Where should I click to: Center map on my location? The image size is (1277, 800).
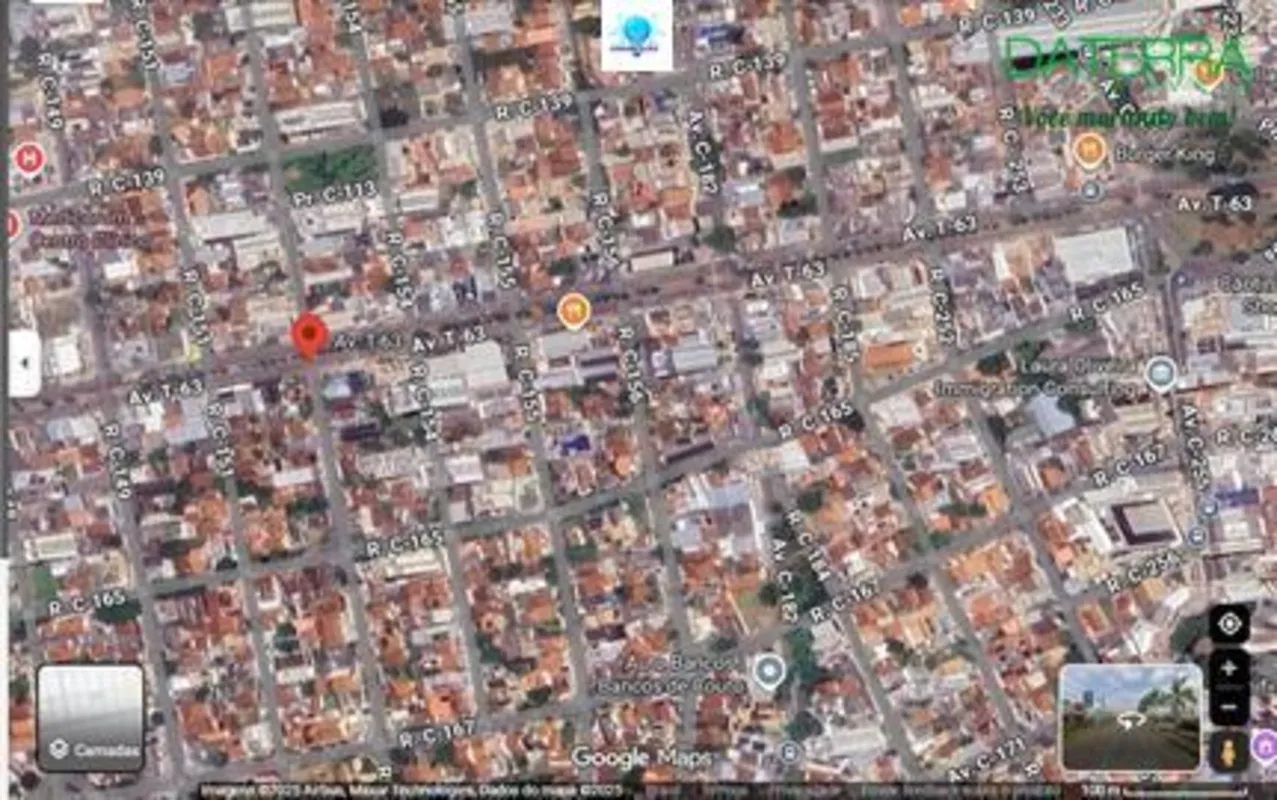coord(1229,624)
